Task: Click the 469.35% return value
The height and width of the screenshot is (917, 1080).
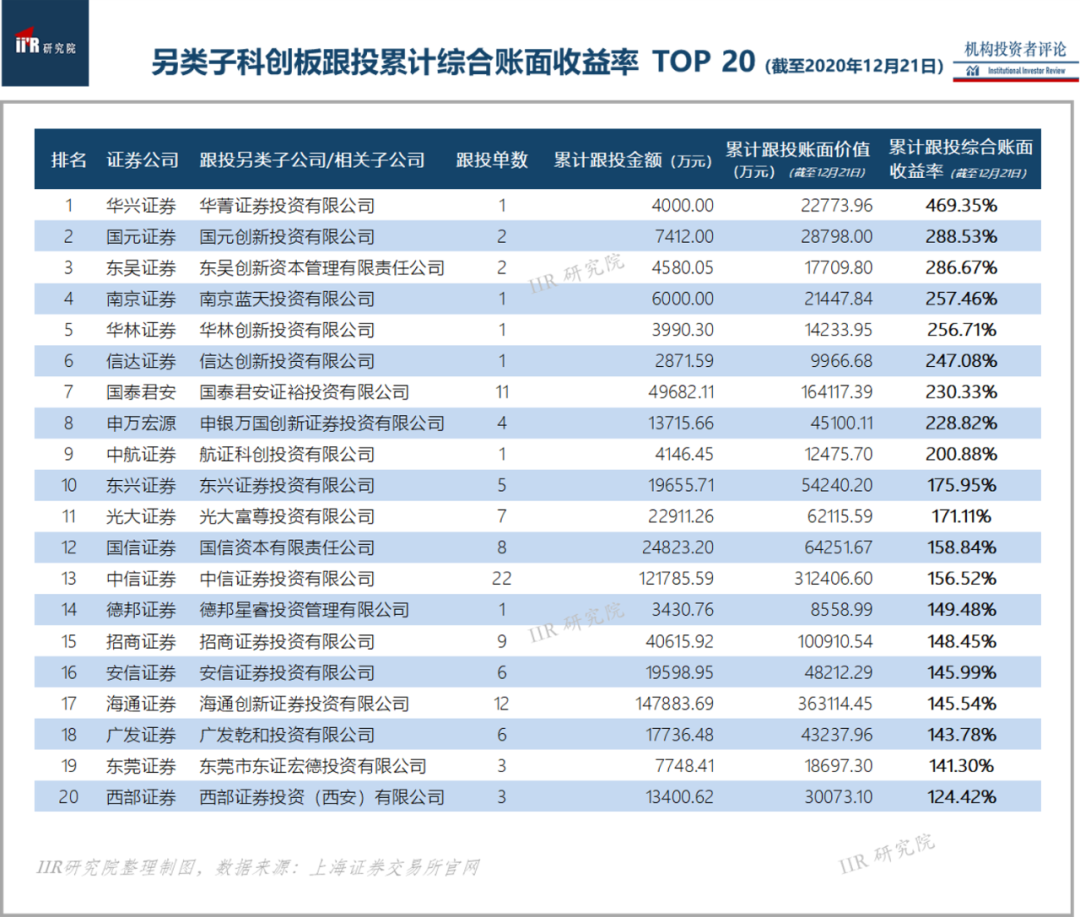Action: pyautogui.click(x=962, y=205)
